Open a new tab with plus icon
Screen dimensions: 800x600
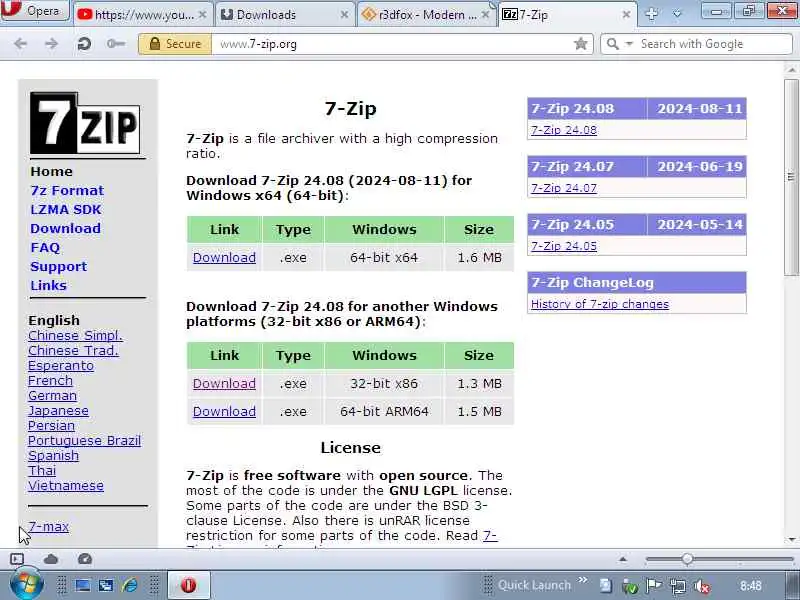tap(652, 14)
